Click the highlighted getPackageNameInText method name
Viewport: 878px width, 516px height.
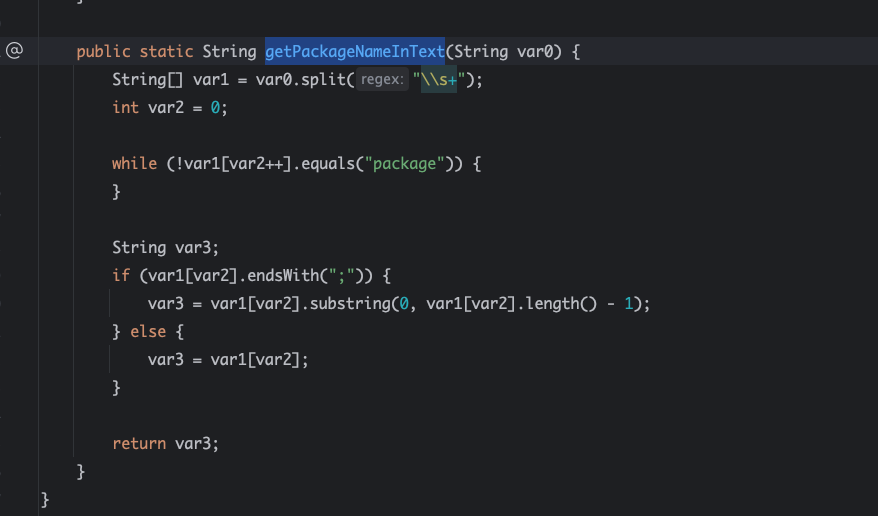(354, 51)
